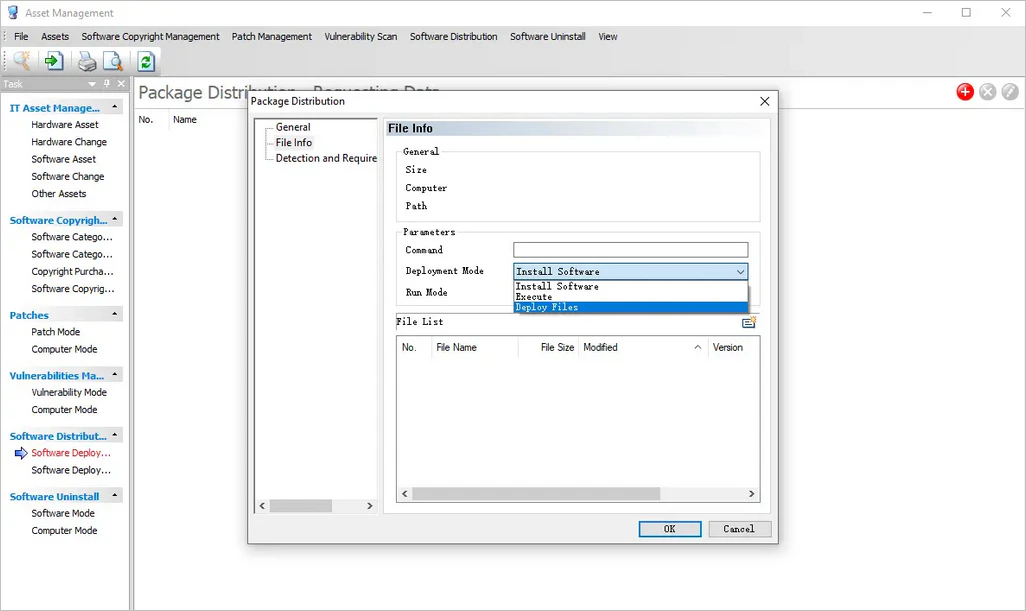This screenshot has height=611, width=1026.
Task: Collapse the Patches group
Action: click(x=115, y=314)
